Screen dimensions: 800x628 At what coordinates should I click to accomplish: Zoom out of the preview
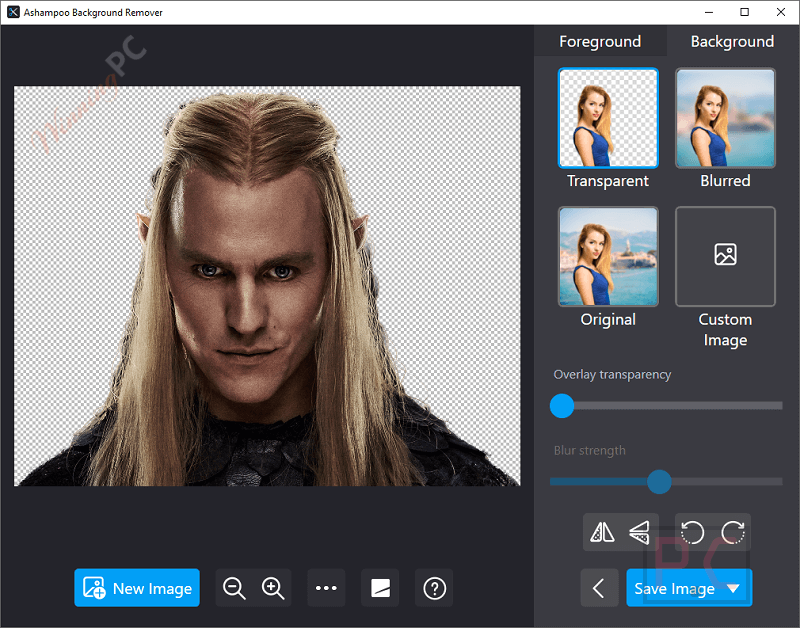coord(234,588)
